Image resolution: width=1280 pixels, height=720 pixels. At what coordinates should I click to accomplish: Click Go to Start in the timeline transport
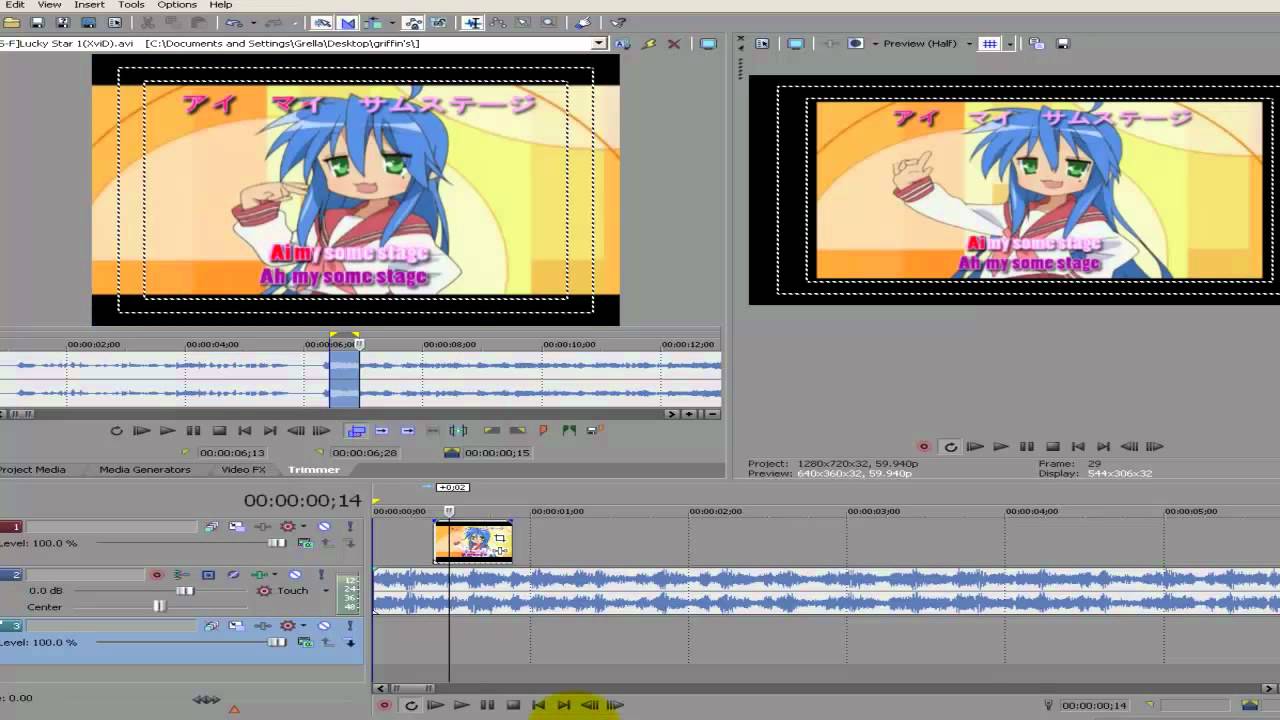click(538, 705)
